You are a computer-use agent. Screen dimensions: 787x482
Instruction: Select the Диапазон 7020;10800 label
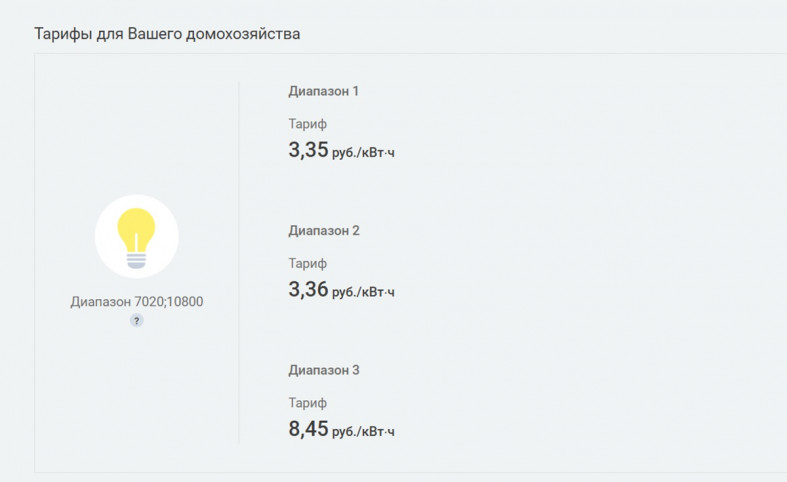pyautogui.click(x=137, y=302)
